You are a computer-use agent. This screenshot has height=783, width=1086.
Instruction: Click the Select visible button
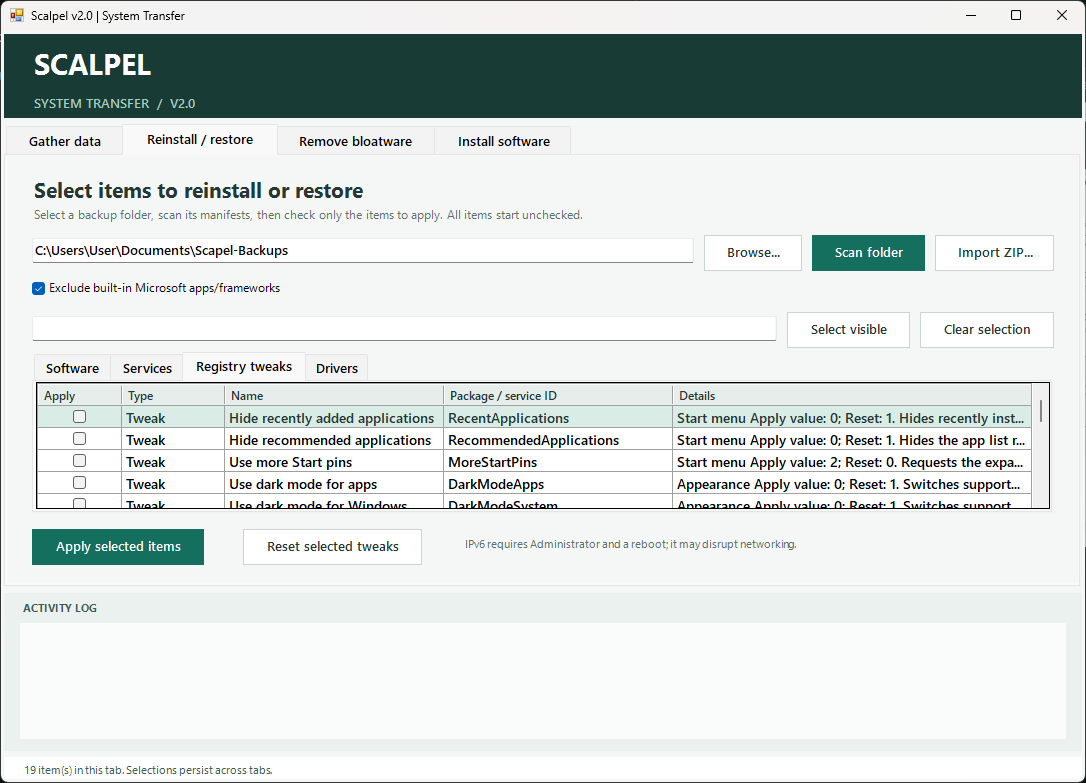tap(848, 330)
